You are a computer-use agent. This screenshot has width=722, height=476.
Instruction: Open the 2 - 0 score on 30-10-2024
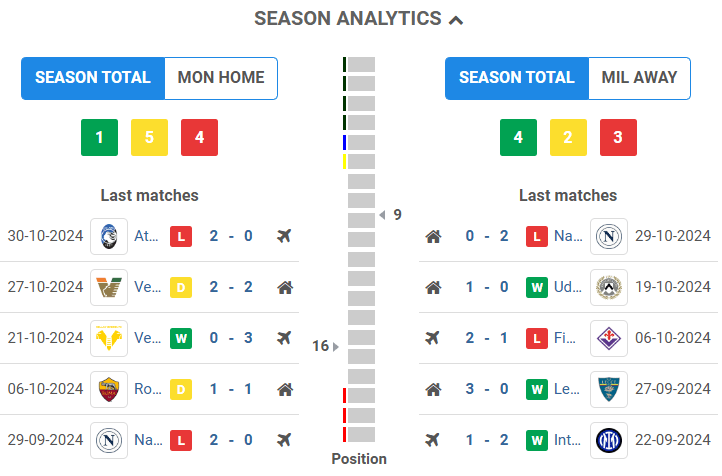(x=231, y=237)
